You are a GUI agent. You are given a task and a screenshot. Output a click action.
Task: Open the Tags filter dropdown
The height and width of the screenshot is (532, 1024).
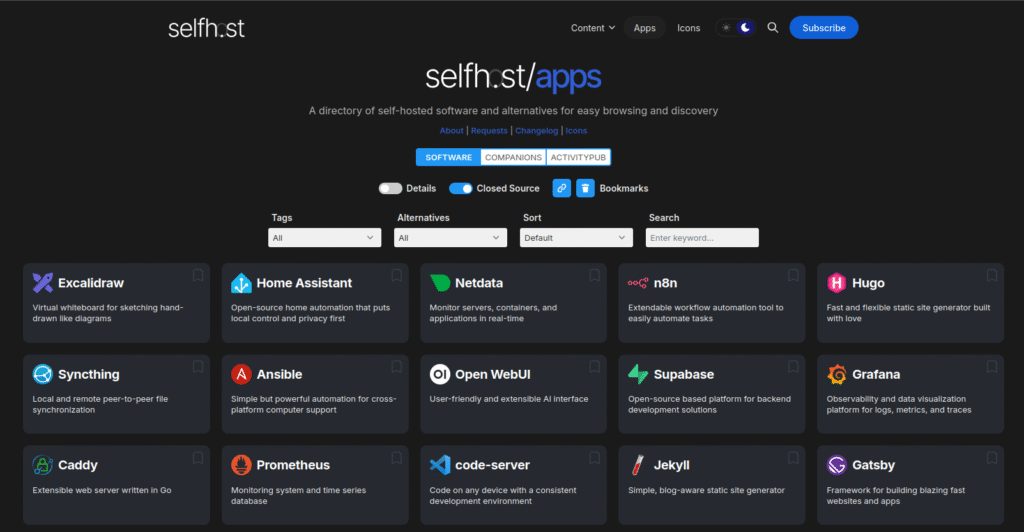[x=324, y=238]
